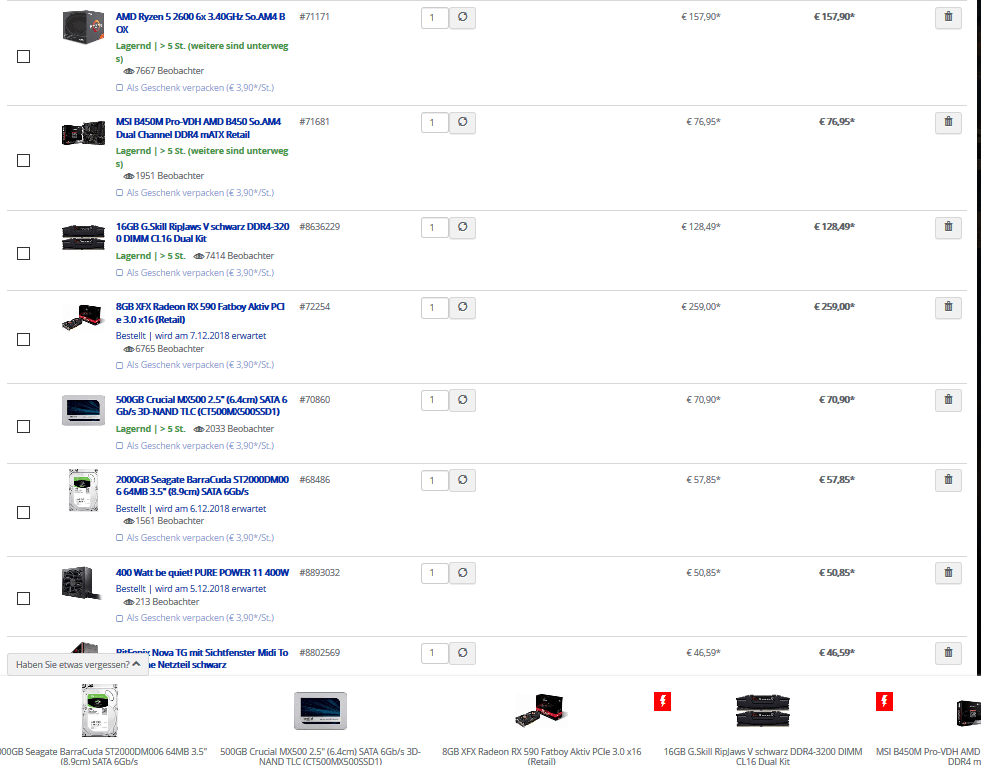
Task: Open Seagate BarraCuda suggestion thumbnail at bottom
Action: (x=99, y=711)
